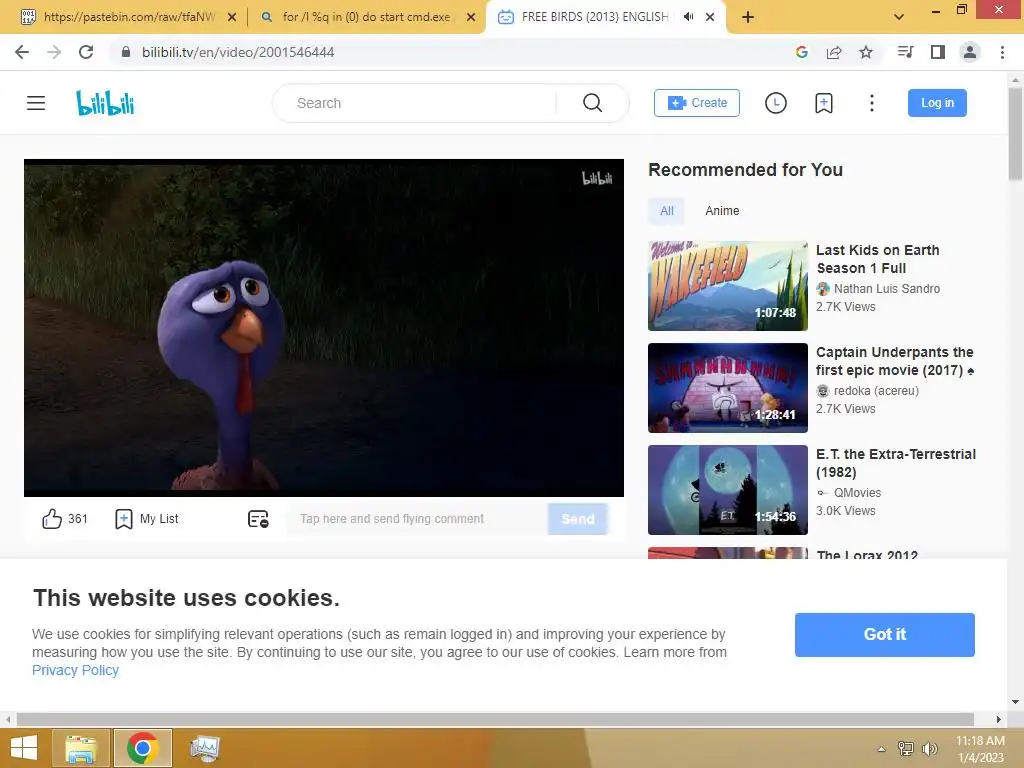This screenshot has width=1024, height=768.
Task: Select the Anime recommendations filter
Action: click(x=722, y=211)
